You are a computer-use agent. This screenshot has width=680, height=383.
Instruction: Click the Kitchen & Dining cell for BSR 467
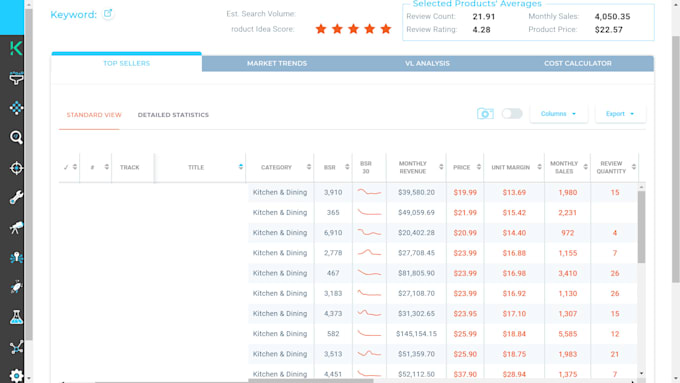coord(280,273)
